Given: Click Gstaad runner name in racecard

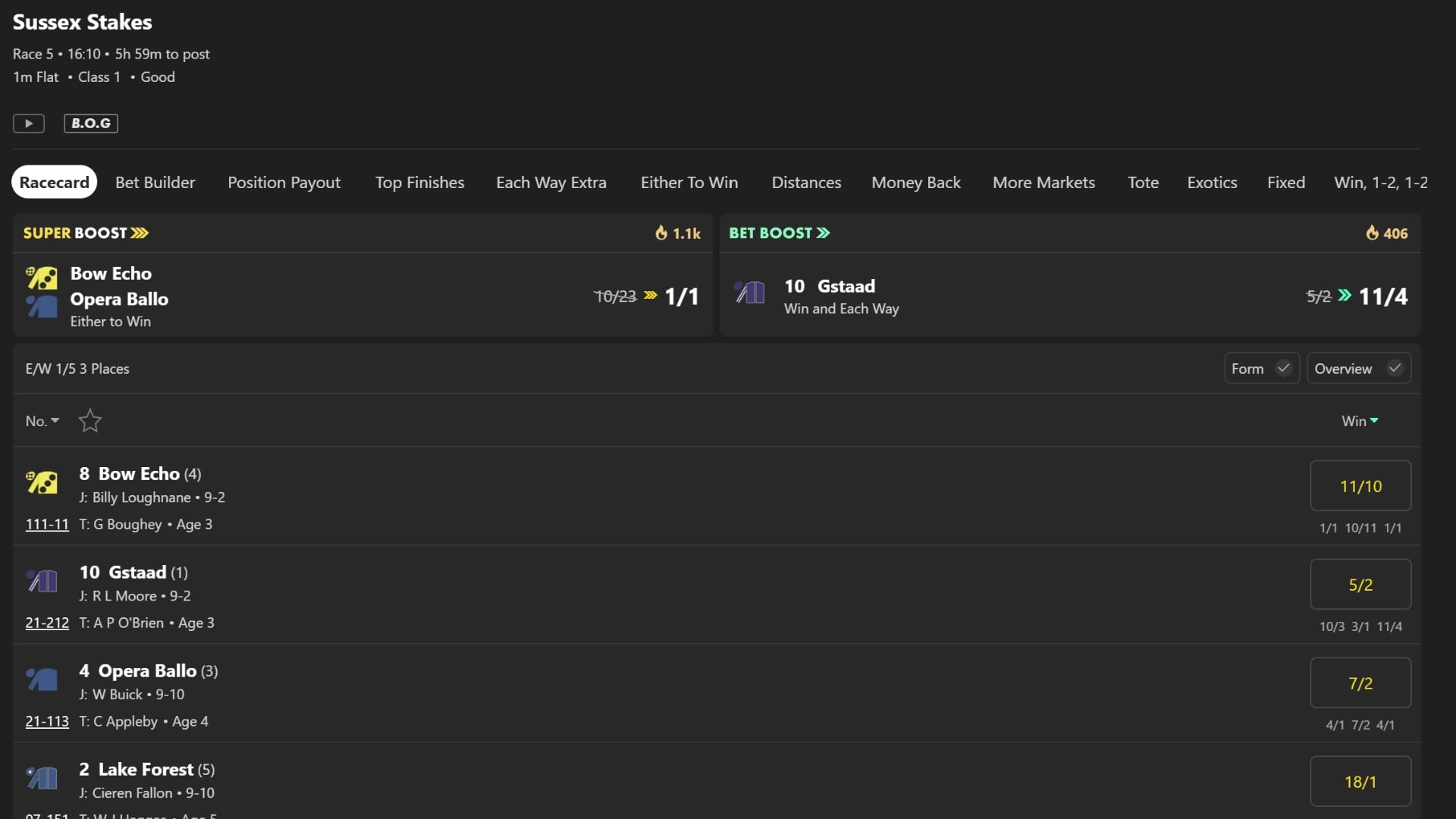Looking at the screenshot, I should tap(137, 572).
